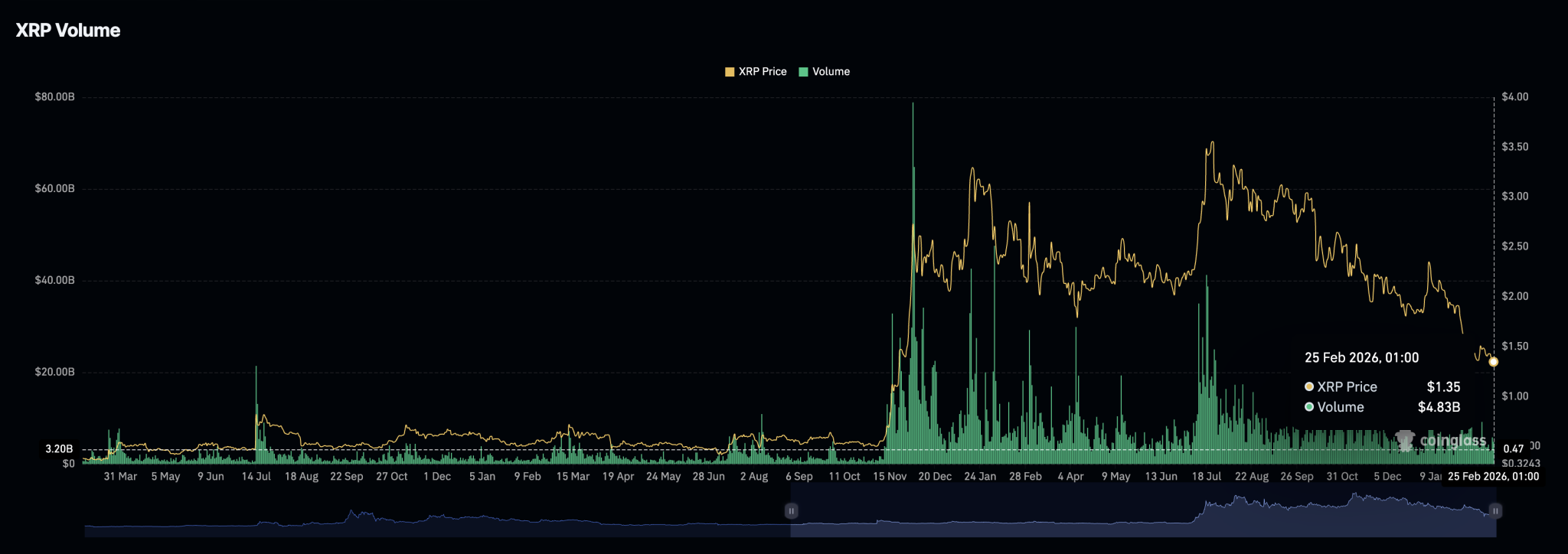Click the "$60.00B" volume axis label
The height and width of the screenshot is (554, 1568).
click(x=55, y=189)
